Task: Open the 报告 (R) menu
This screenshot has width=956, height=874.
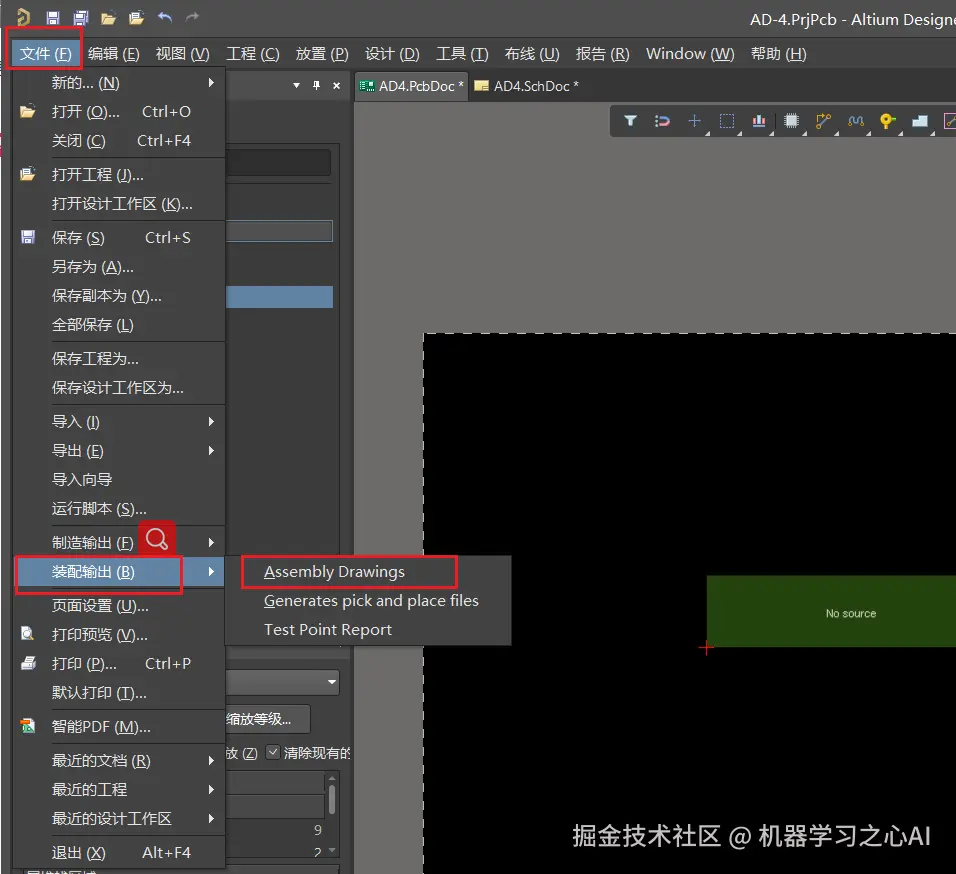Action: pos(602,54)
